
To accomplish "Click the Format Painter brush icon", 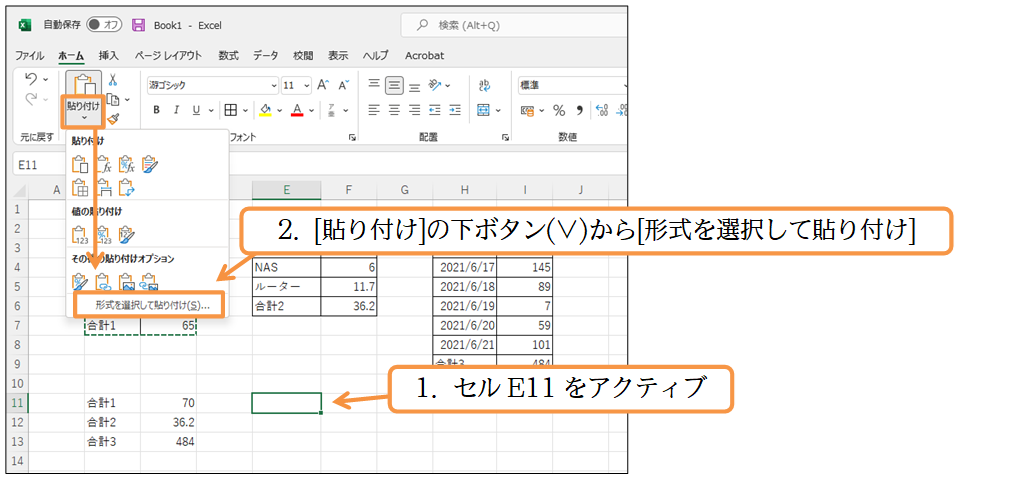I will point(113,118).
